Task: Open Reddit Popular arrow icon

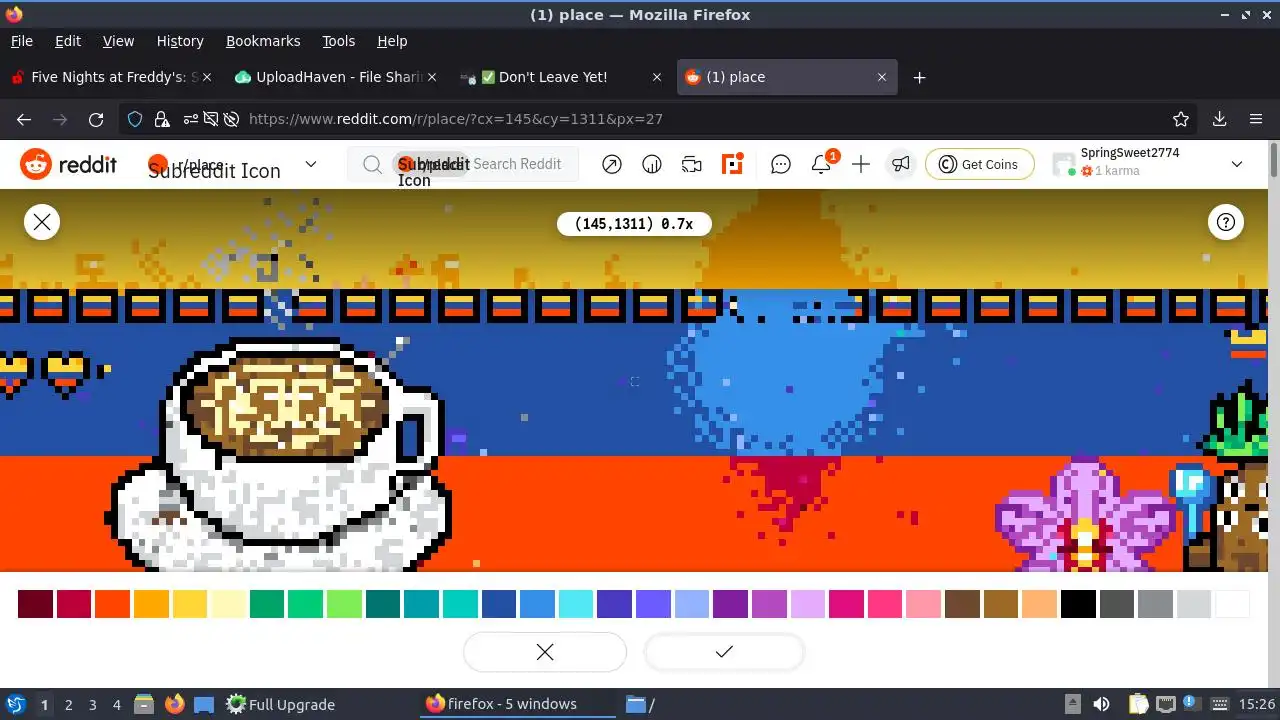Action: (x=612, y=164)
